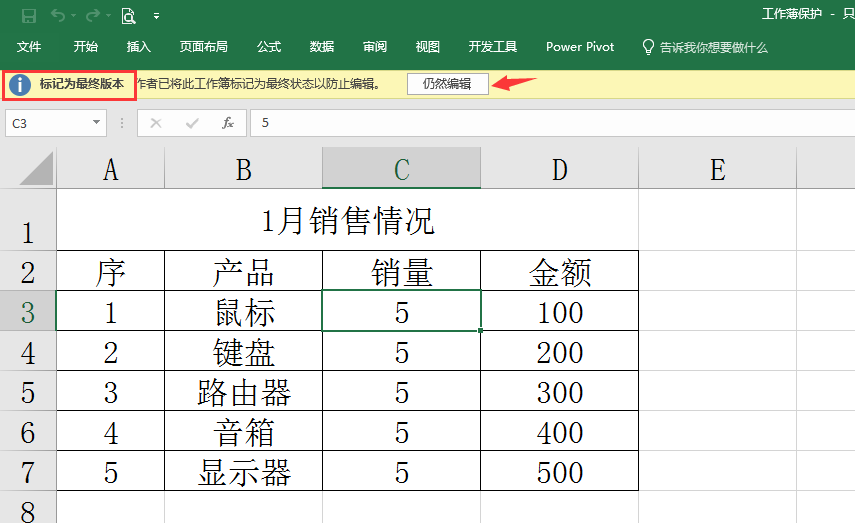This screenshot has height=523, width=855.
Task: Click the 仍然编辑 button
Action: coord(448,84)
